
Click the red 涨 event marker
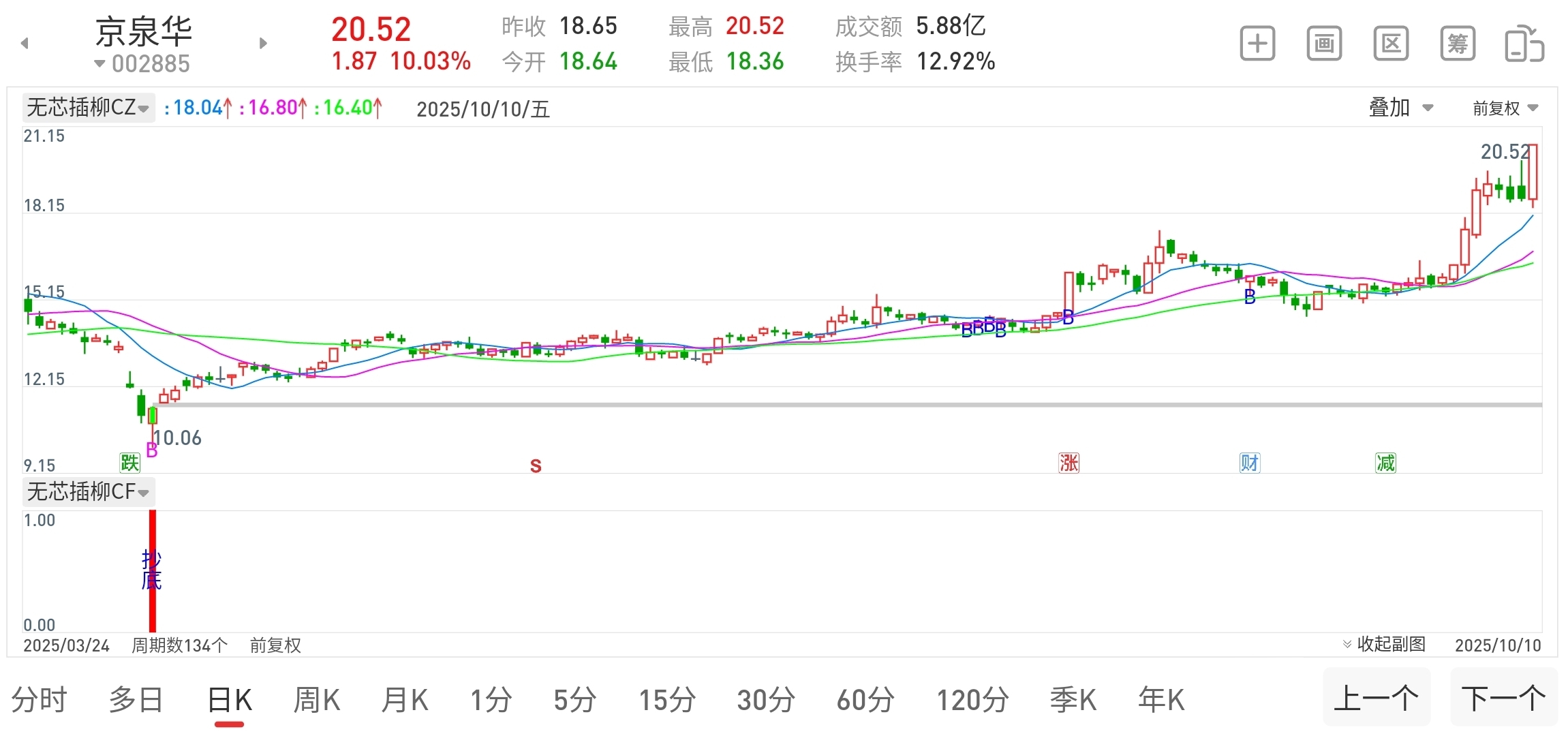coord(1069,463)
